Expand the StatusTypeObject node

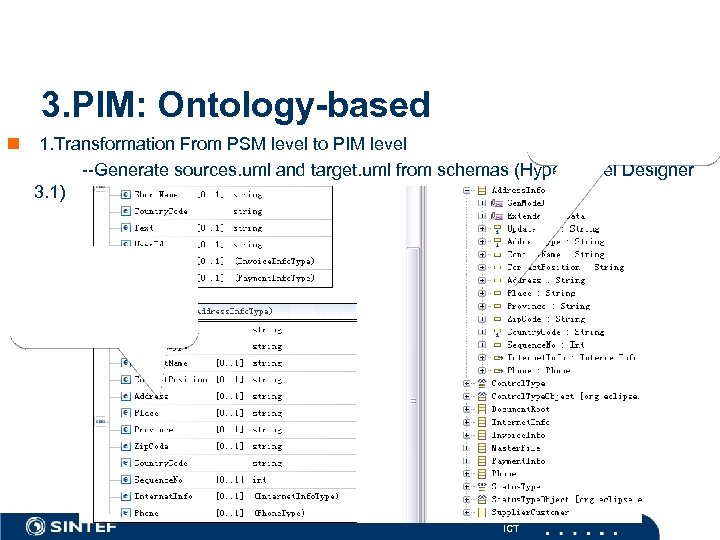pos(467,499)
